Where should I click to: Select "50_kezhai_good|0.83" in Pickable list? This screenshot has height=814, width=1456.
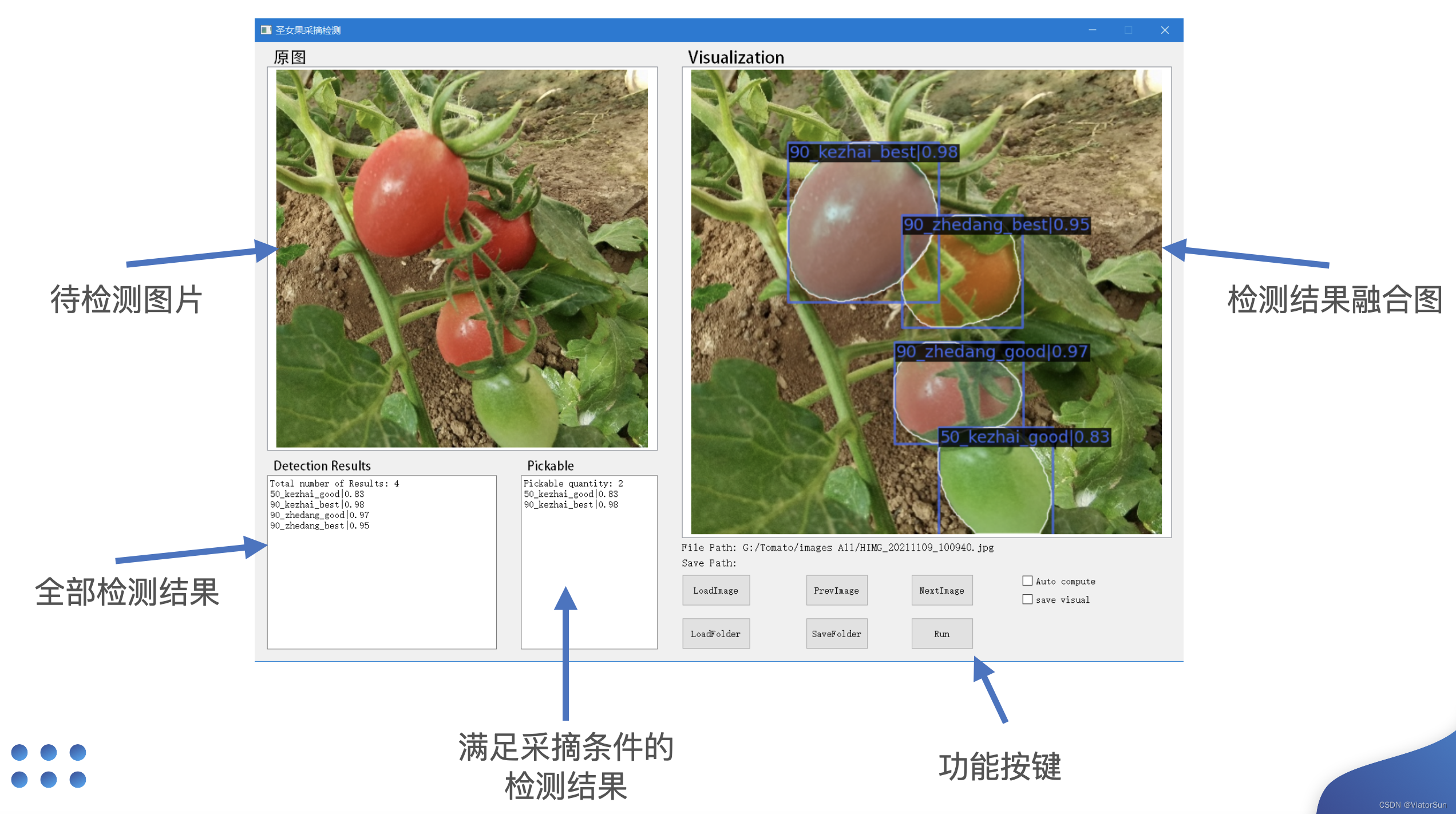click(x=570, y=493)
